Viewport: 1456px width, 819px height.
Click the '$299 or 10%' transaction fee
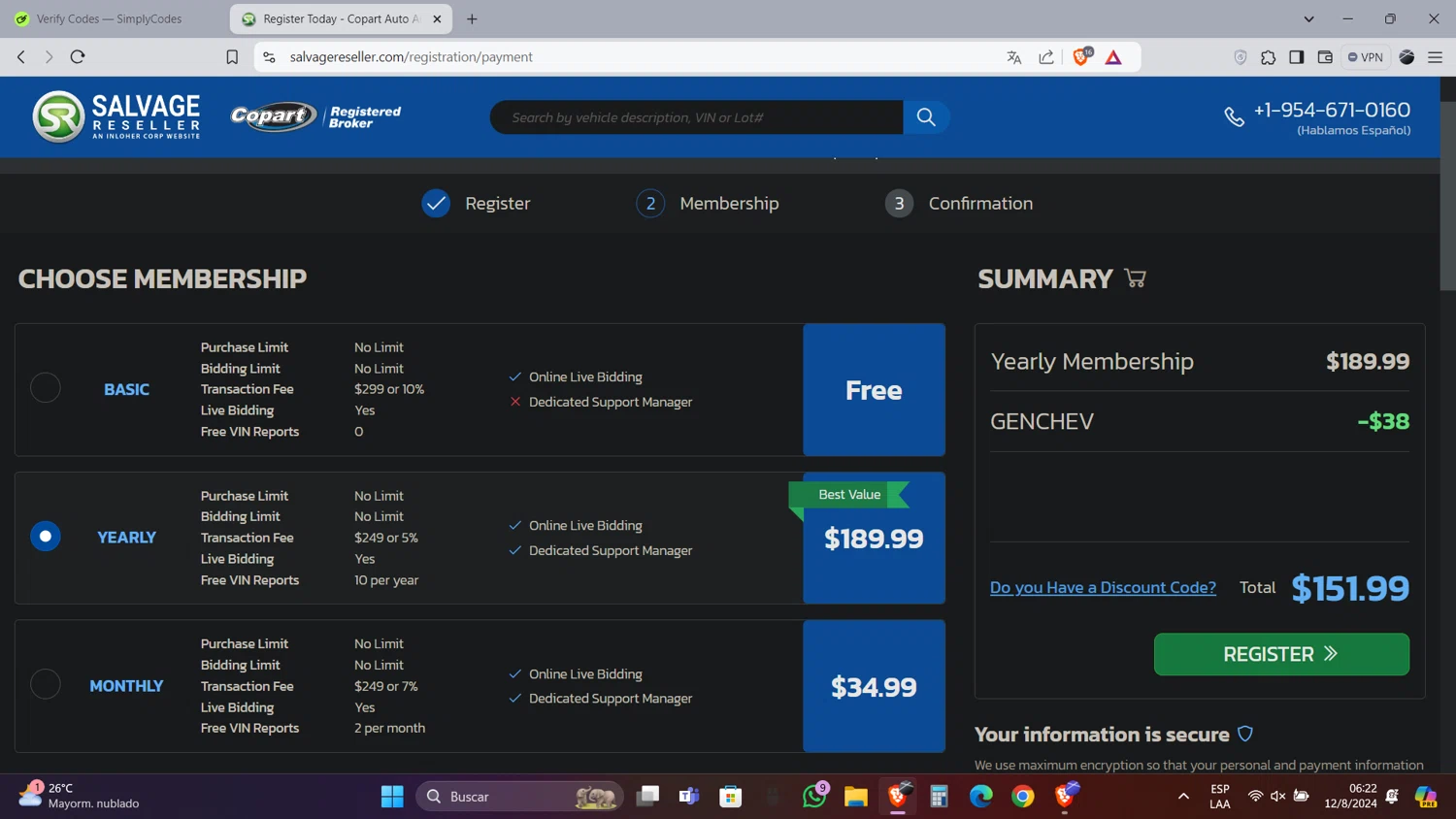click(x=389, y=389)
